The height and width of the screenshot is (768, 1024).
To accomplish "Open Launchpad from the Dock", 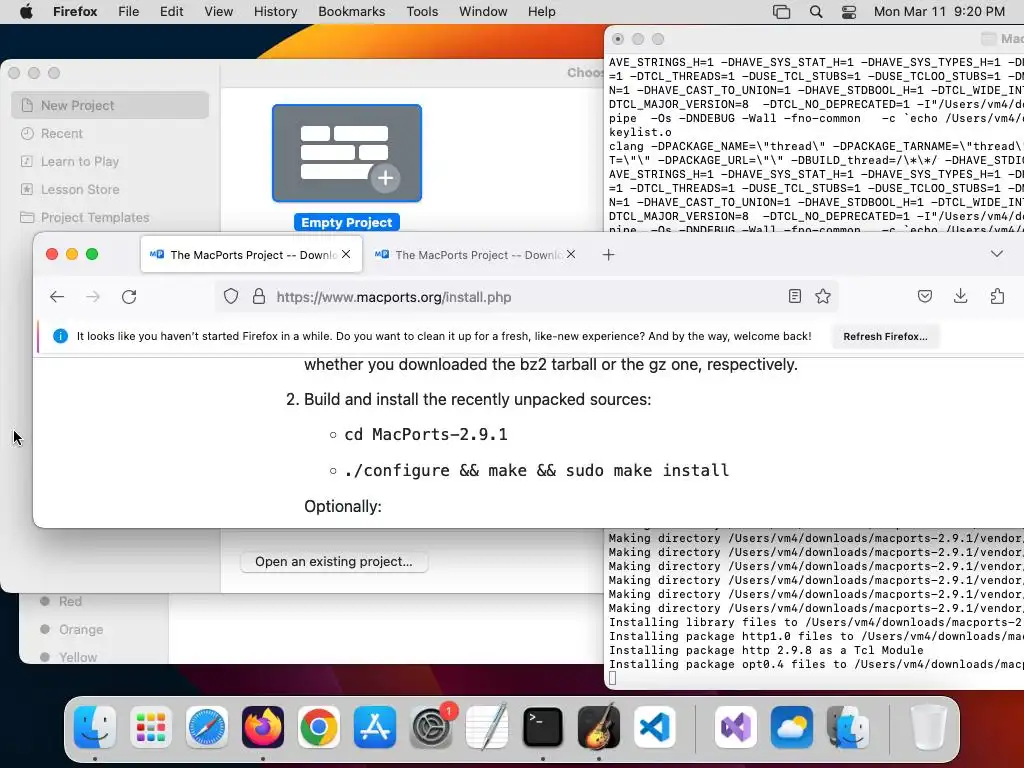I will (x=151, y=727).
